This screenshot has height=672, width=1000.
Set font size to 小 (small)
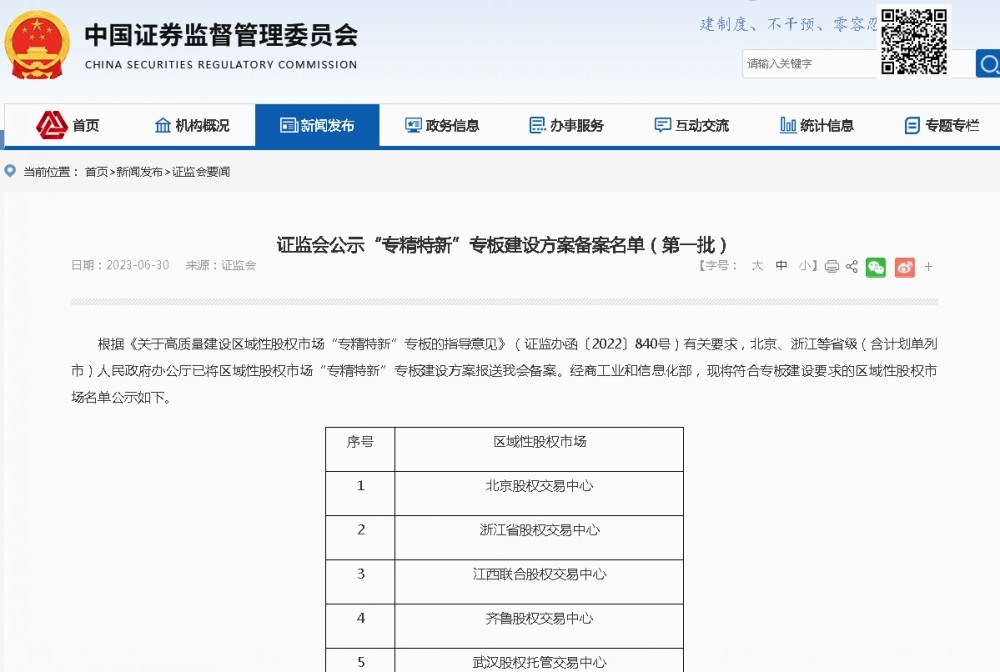pos(804,265)
